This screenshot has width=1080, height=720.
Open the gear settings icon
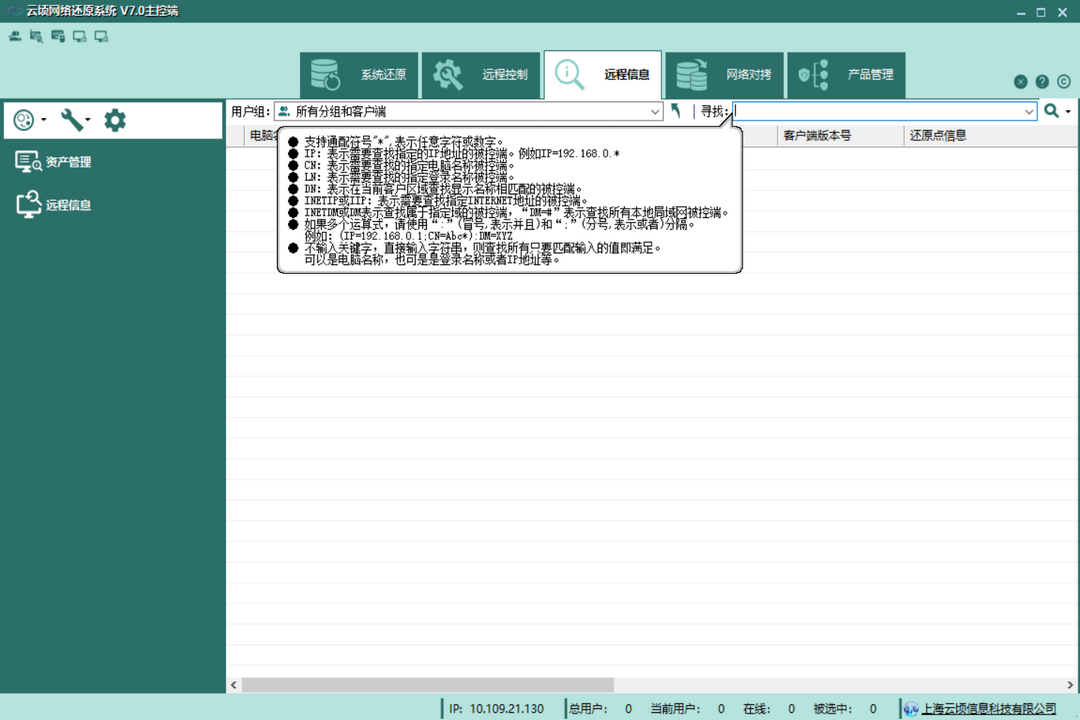tap(115, 120)
